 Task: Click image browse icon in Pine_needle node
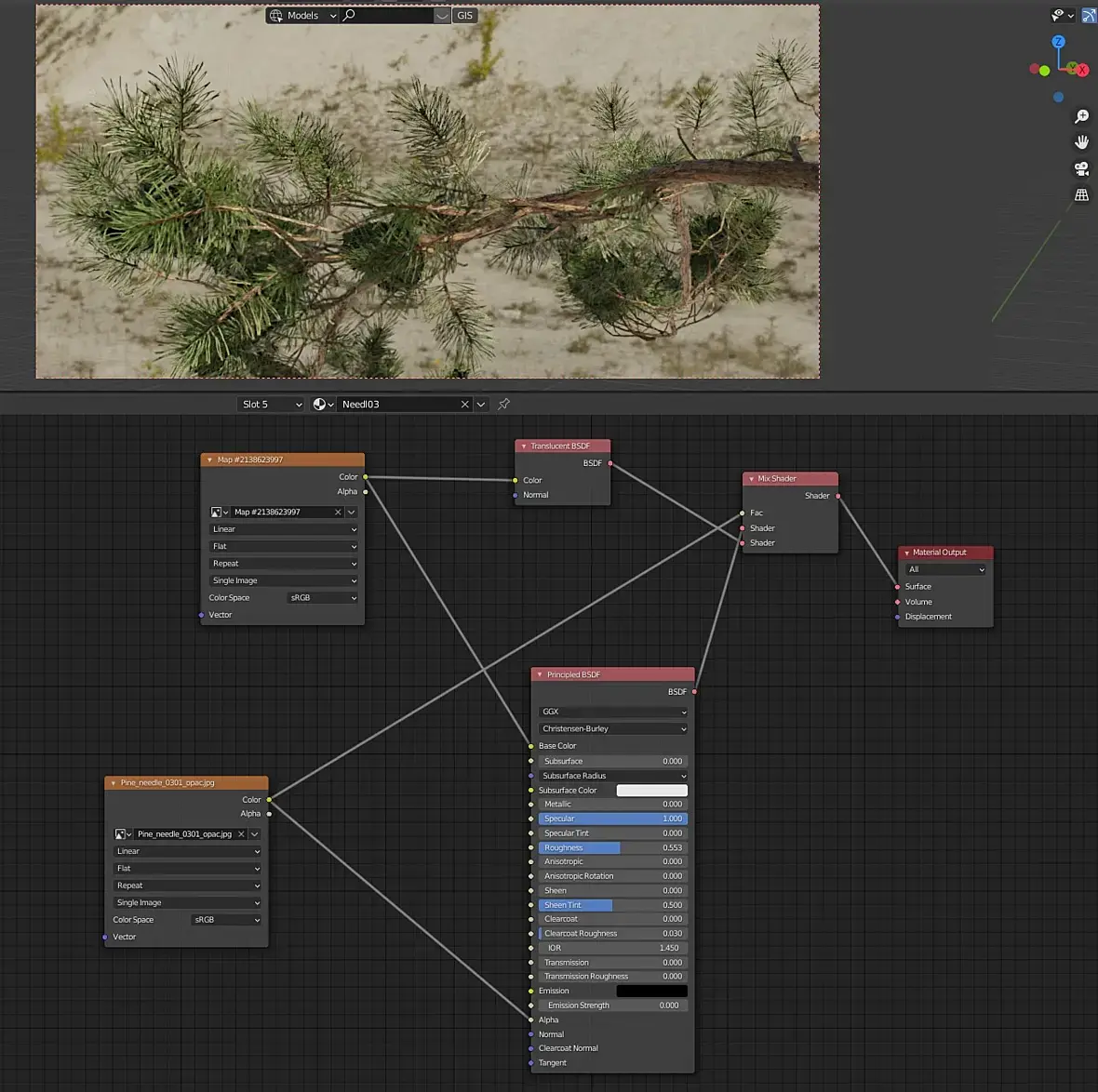click(x=123, y=833)
